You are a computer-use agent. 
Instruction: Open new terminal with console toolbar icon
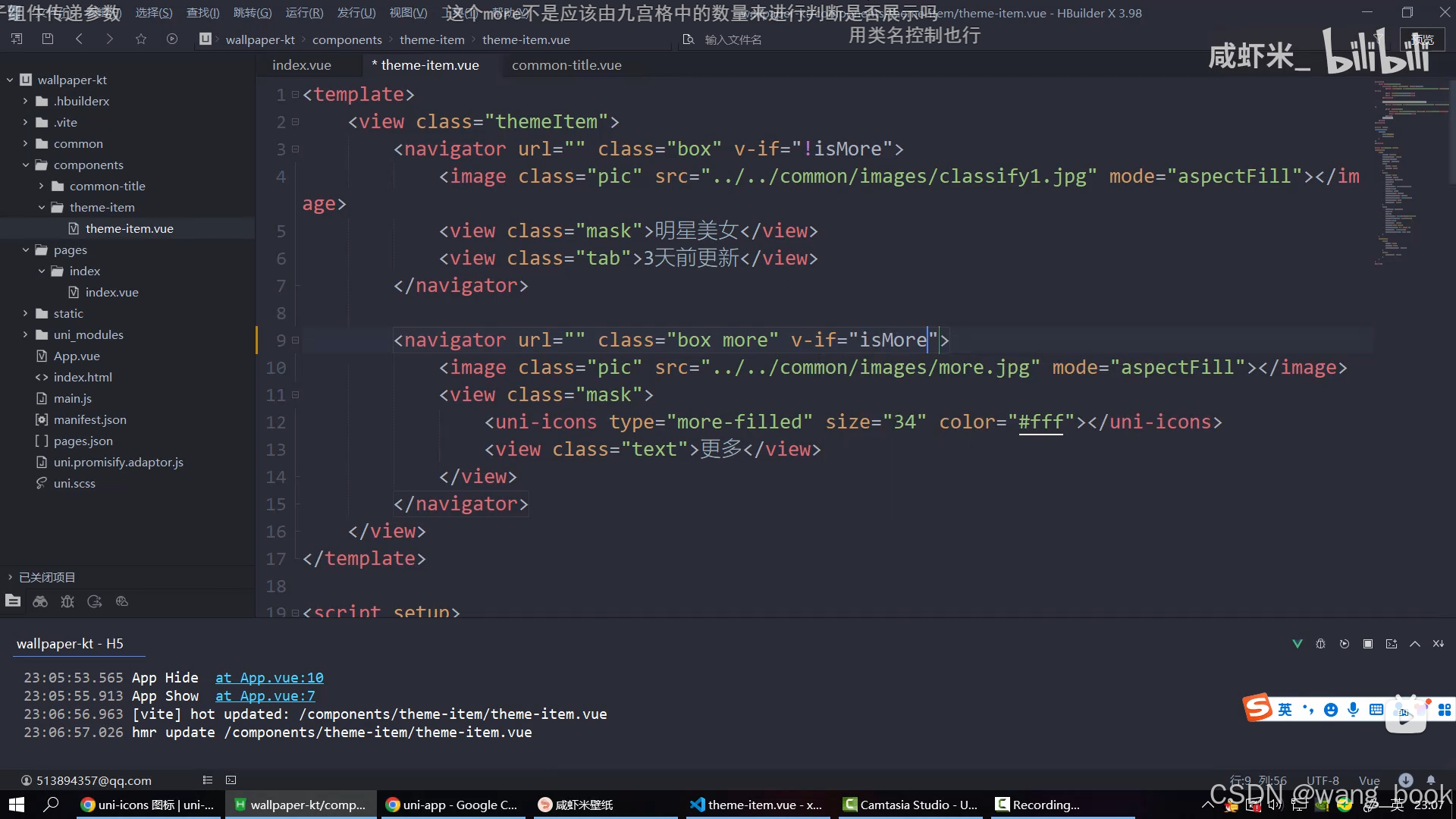point(1392,644)
